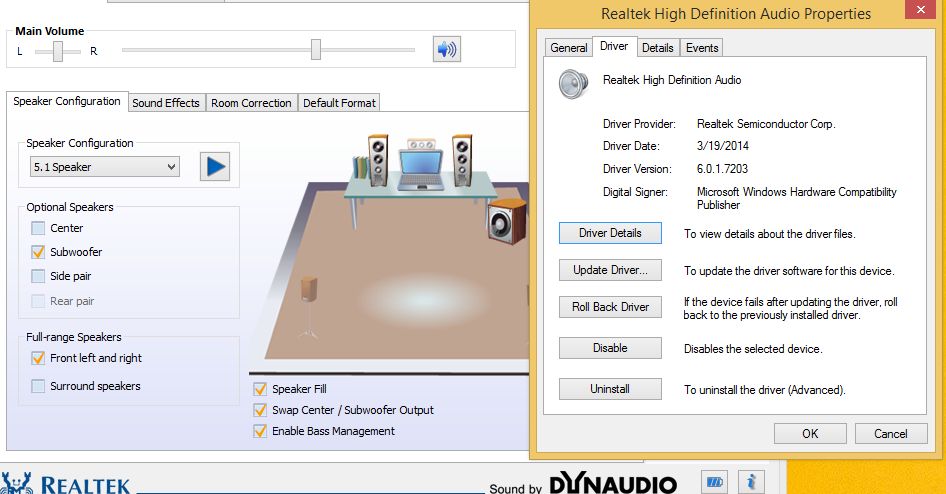The width and height of the screenshot is (946, 494).
Task: Switch to the Default Format tab
Action: (x=339, y=103)
